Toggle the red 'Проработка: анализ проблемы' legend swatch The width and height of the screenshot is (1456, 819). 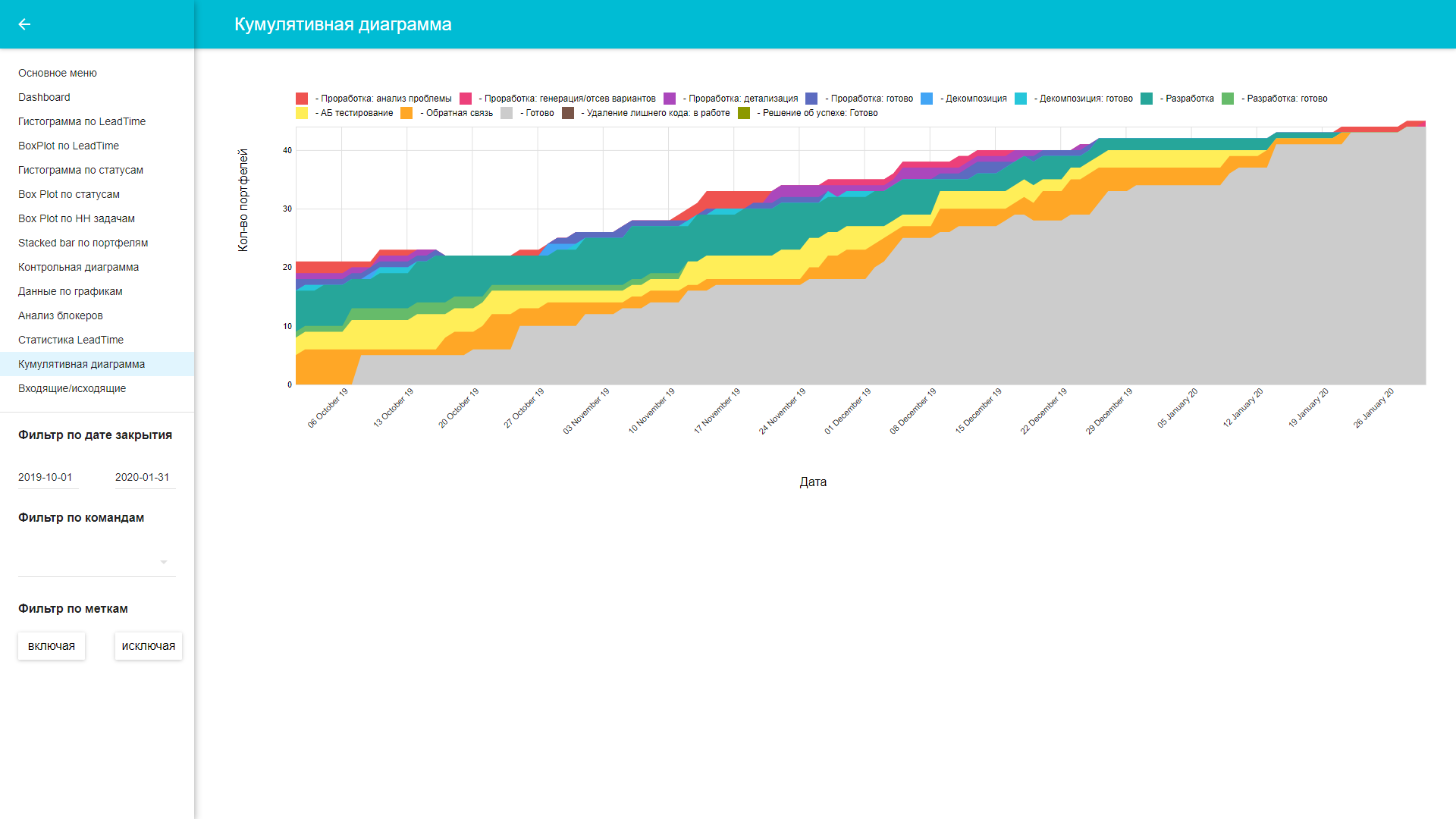pos(302,99)
